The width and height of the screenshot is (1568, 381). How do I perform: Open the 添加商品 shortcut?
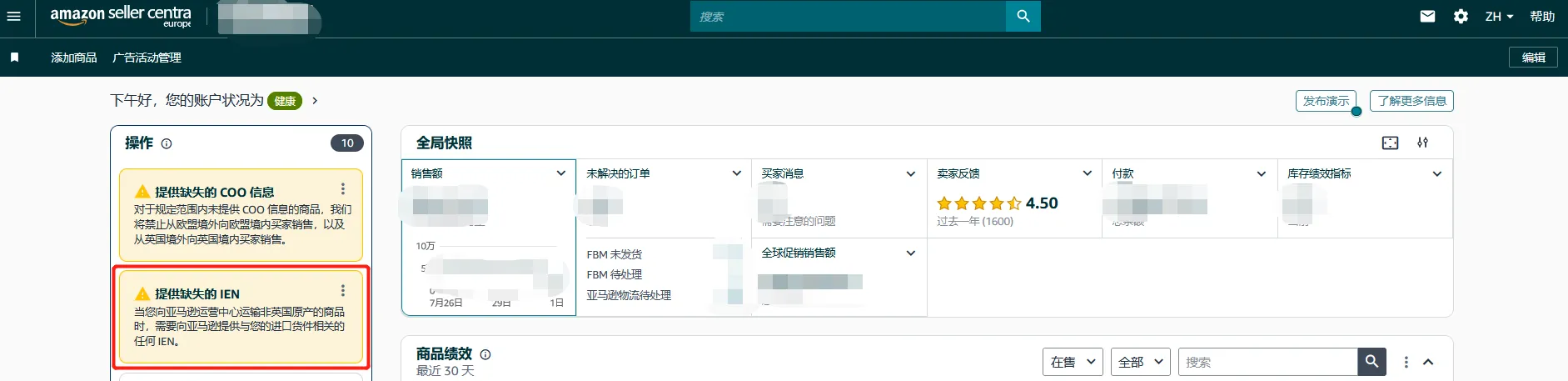tap(74, 58)
